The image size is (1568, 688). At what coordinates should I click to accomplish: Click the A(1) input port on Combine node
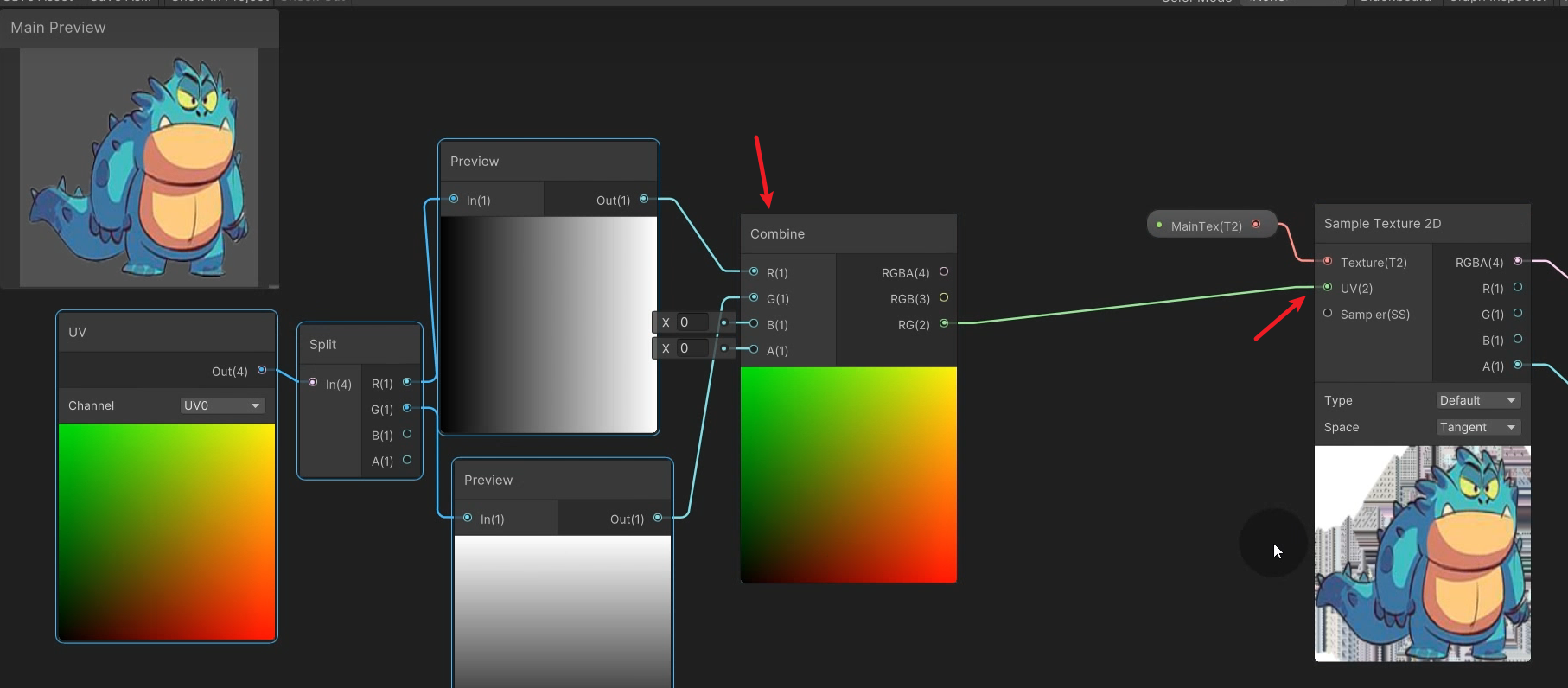[754, 349]
